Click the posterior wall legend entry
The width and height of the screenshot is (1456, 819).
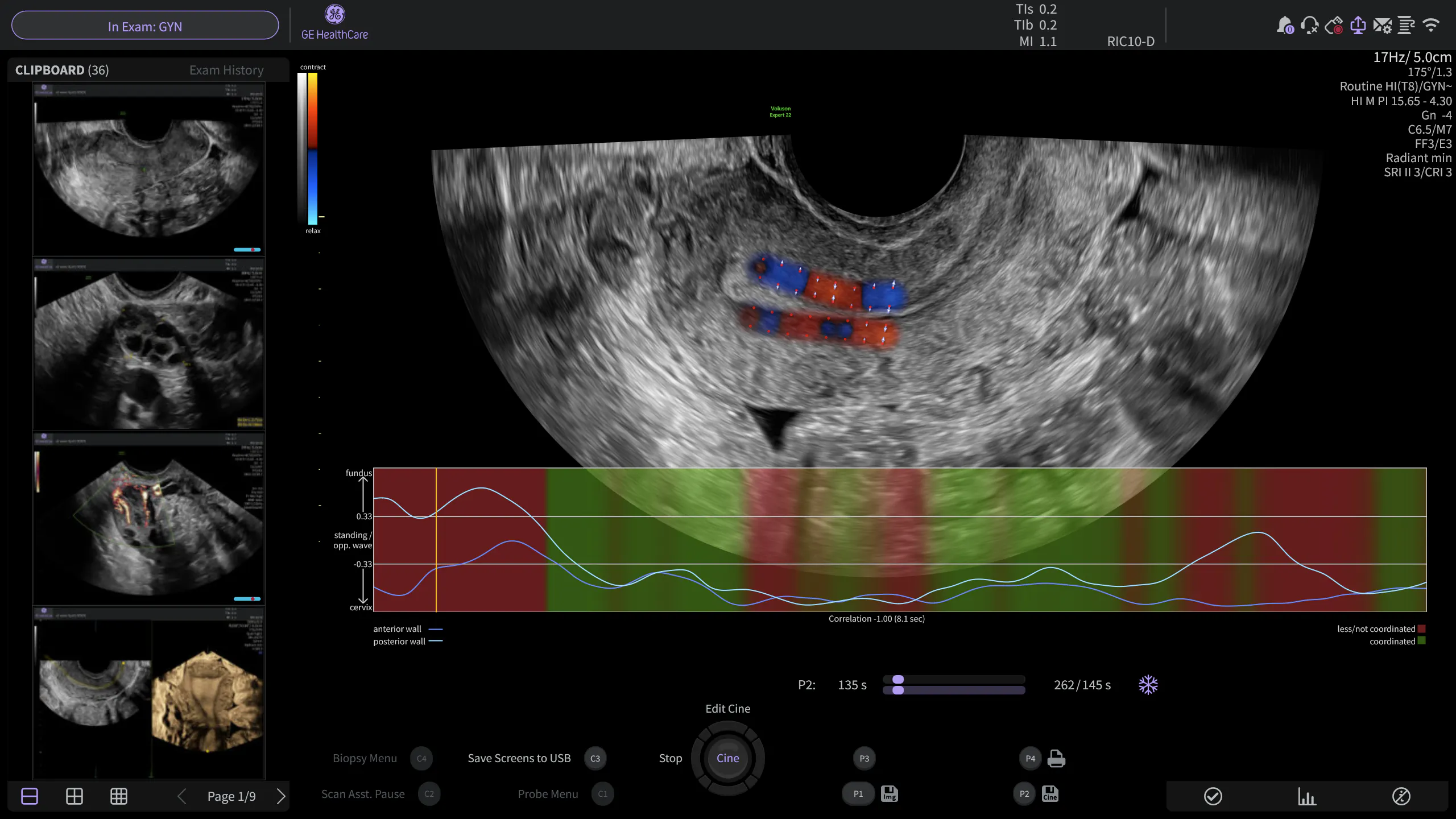(408, 642)
